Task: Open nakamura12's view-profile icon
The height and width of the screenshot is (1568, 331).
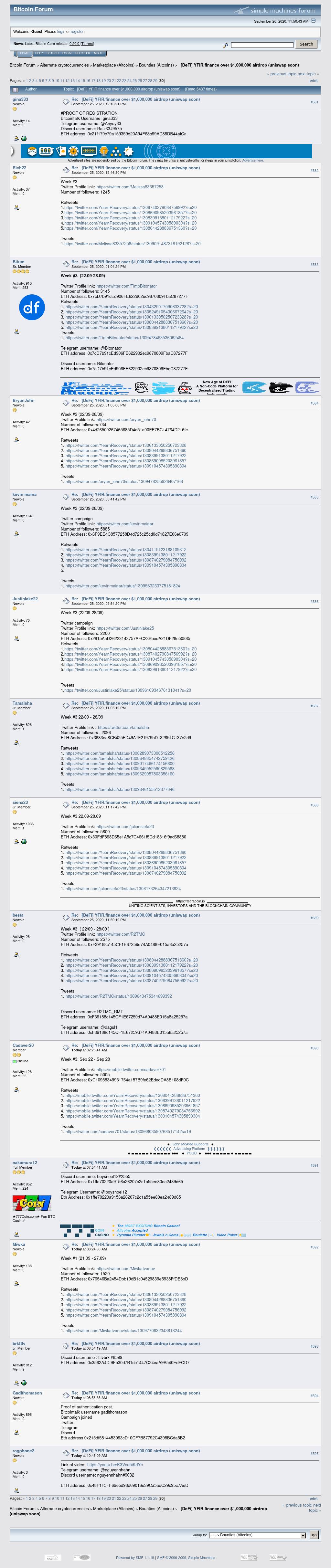Action: click(x=16, y=1235)
